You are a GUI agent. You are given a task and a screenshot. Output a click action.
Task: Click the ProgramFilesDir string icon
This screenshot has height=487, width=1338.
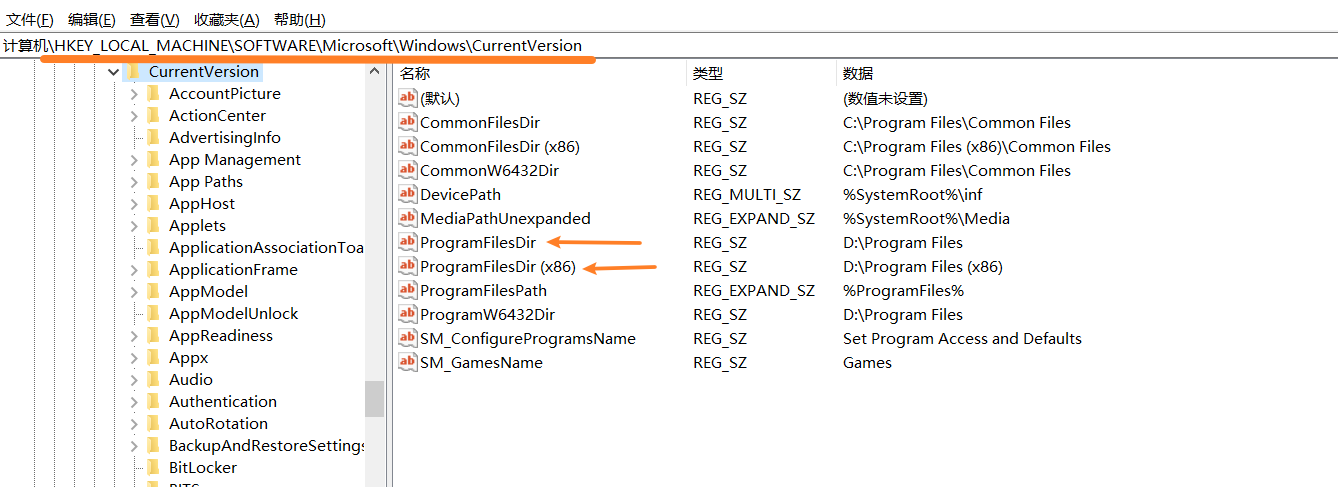[x=407, y=242]
